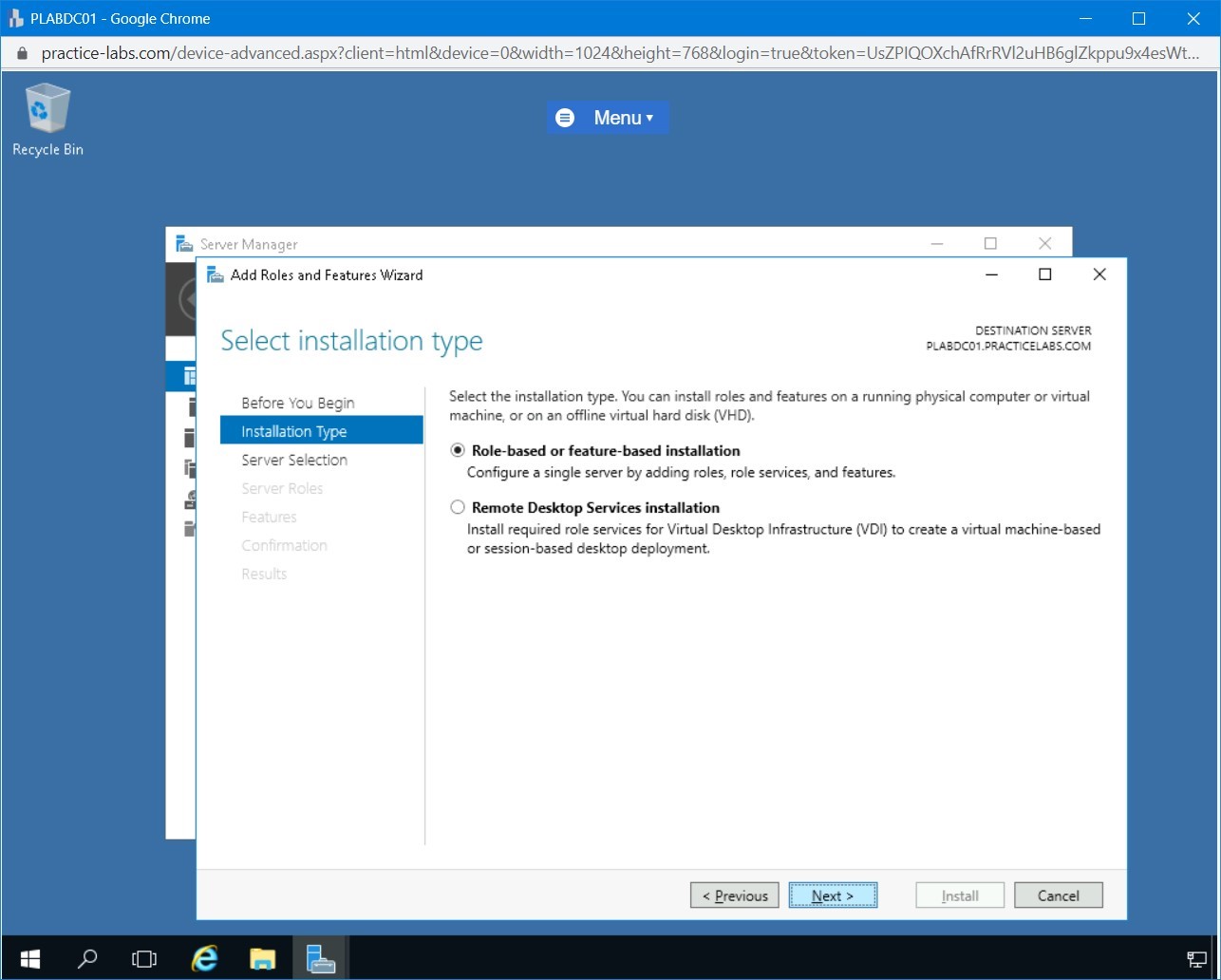The width and height of the screenshot is (1221, 980).
Task: Open the Practice Labs Menu dropdown
Action: pyautogui.click(x=608, y=118)
